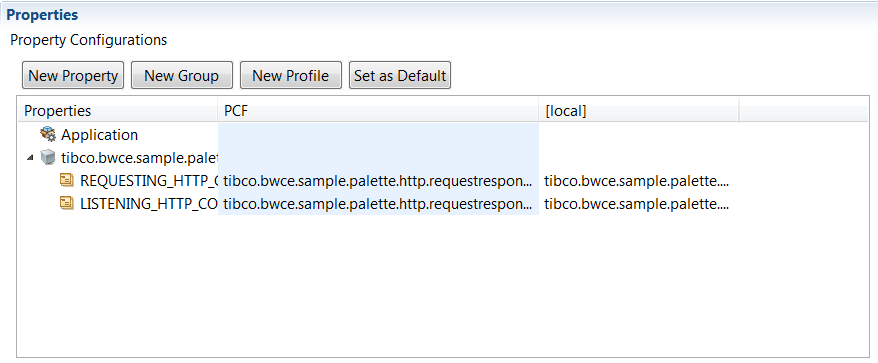Edit the PCF value for REQUESTING_HTTP property
The height and width of the screenshot is (363, 878).
pos(379,181)
